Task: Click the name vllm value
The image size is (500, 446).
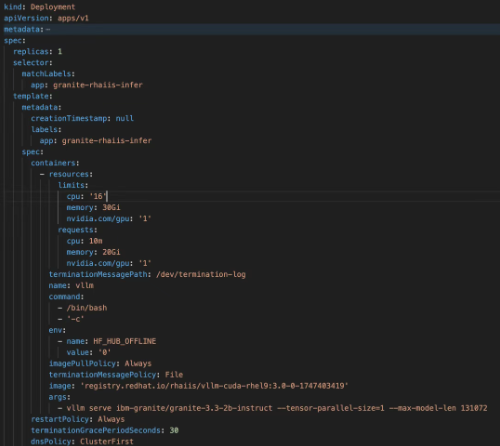Action: tap(85, 285)
